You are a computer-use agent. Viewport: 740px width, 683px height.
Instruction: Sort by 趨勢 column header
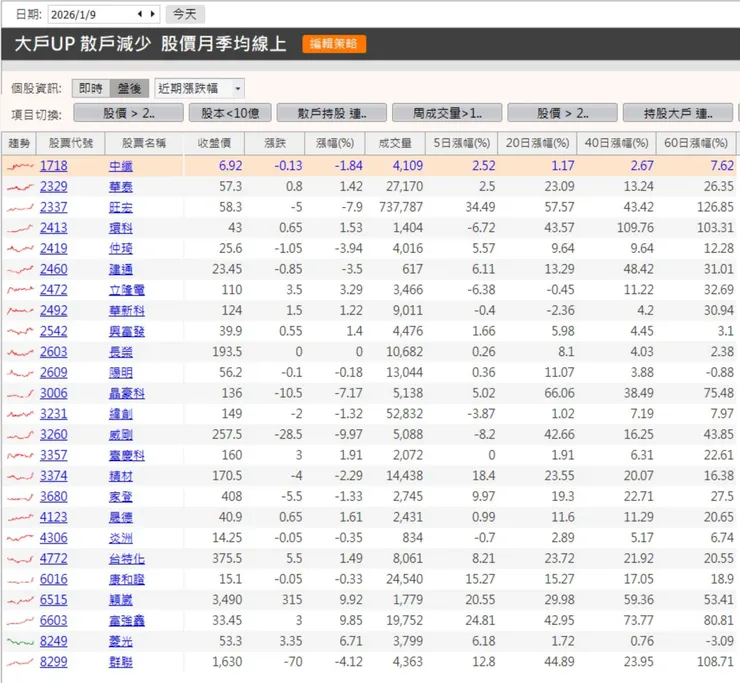click(19, 143)
